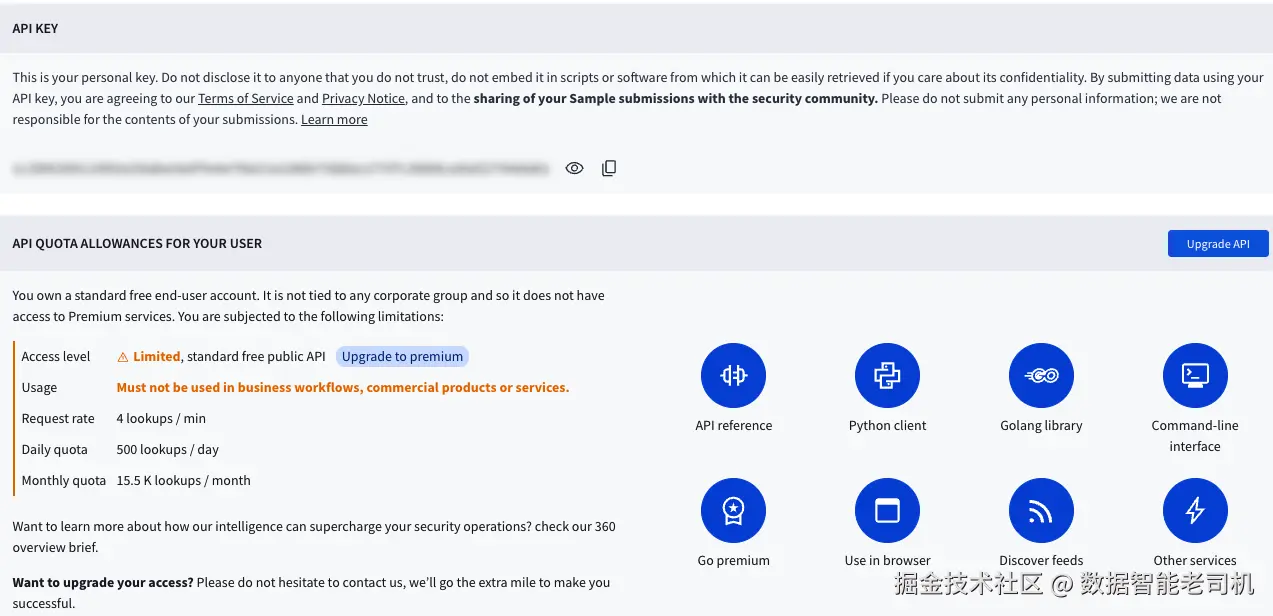Viewport: 1273px width, 616px height.
Task: Follow the Learn more link
Action: [334, 120]
